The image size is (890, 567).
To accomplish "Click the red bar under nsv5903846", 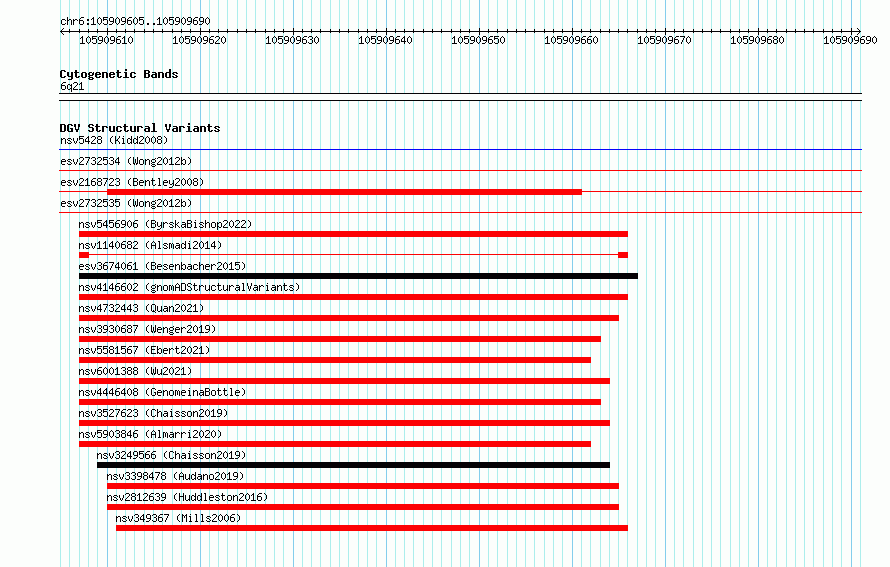I will point(335,444).
